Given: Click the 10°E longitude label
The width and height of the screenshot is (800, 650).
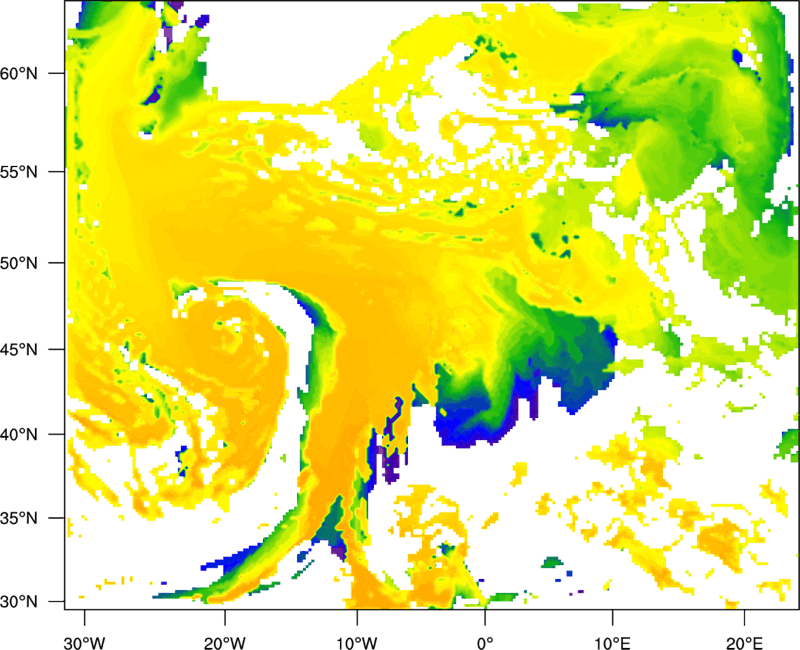Looking at the screenshot, I should pos(612,643).
